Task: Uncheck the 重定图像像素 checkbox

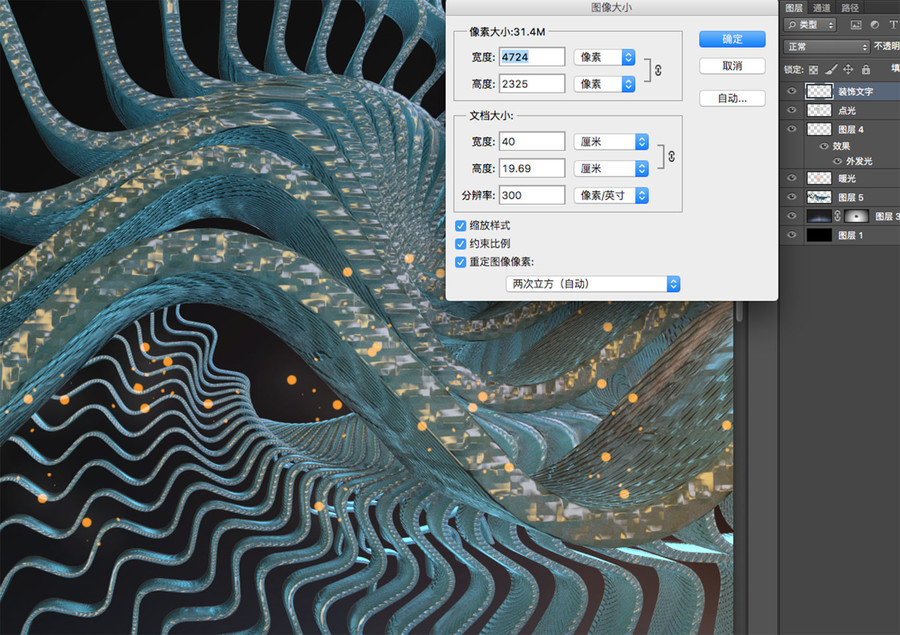Action: [460, 262]
